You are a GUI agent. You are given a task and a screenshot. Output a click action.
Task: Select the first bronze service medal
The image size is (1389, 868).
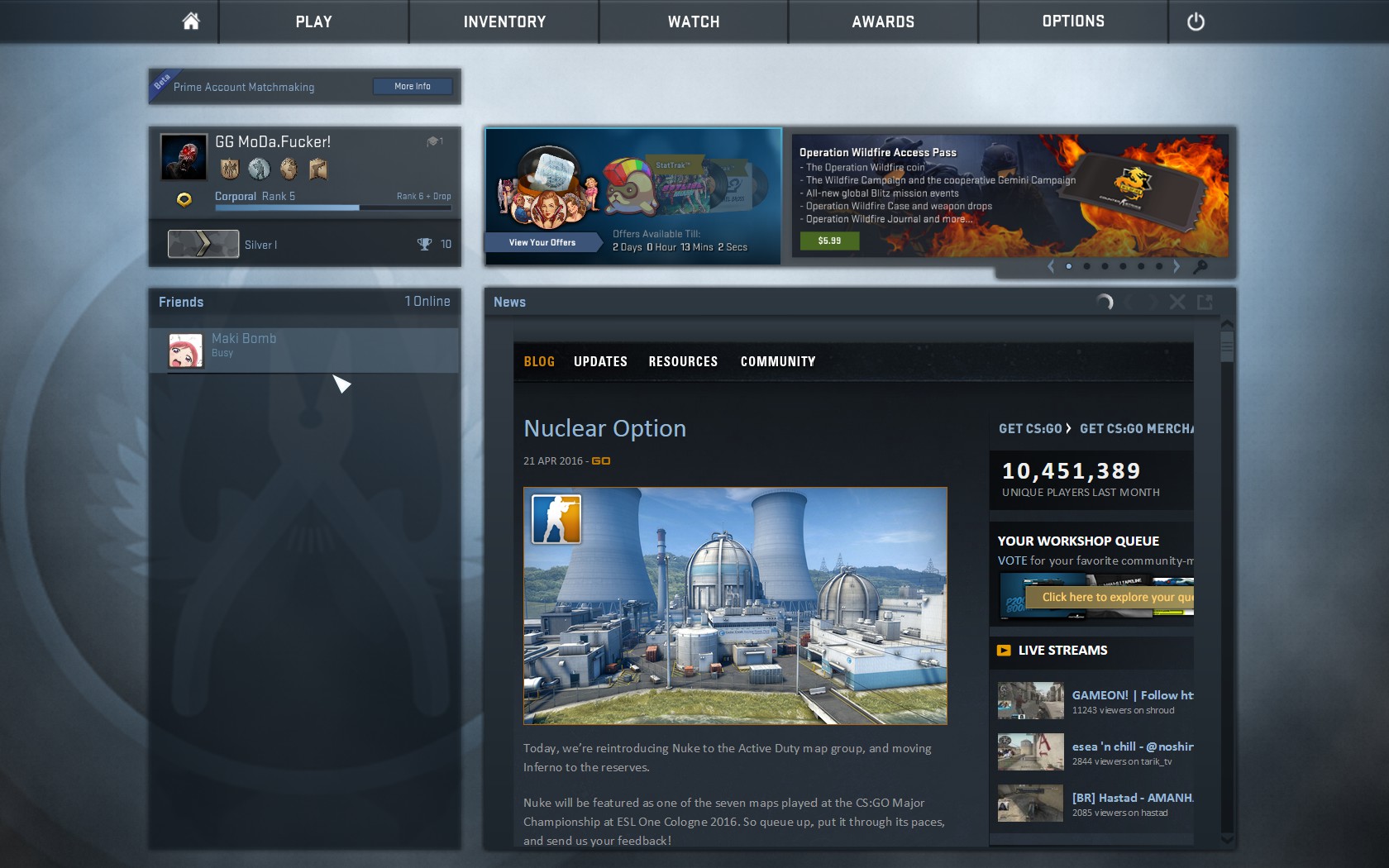click(x=230, y=169)
